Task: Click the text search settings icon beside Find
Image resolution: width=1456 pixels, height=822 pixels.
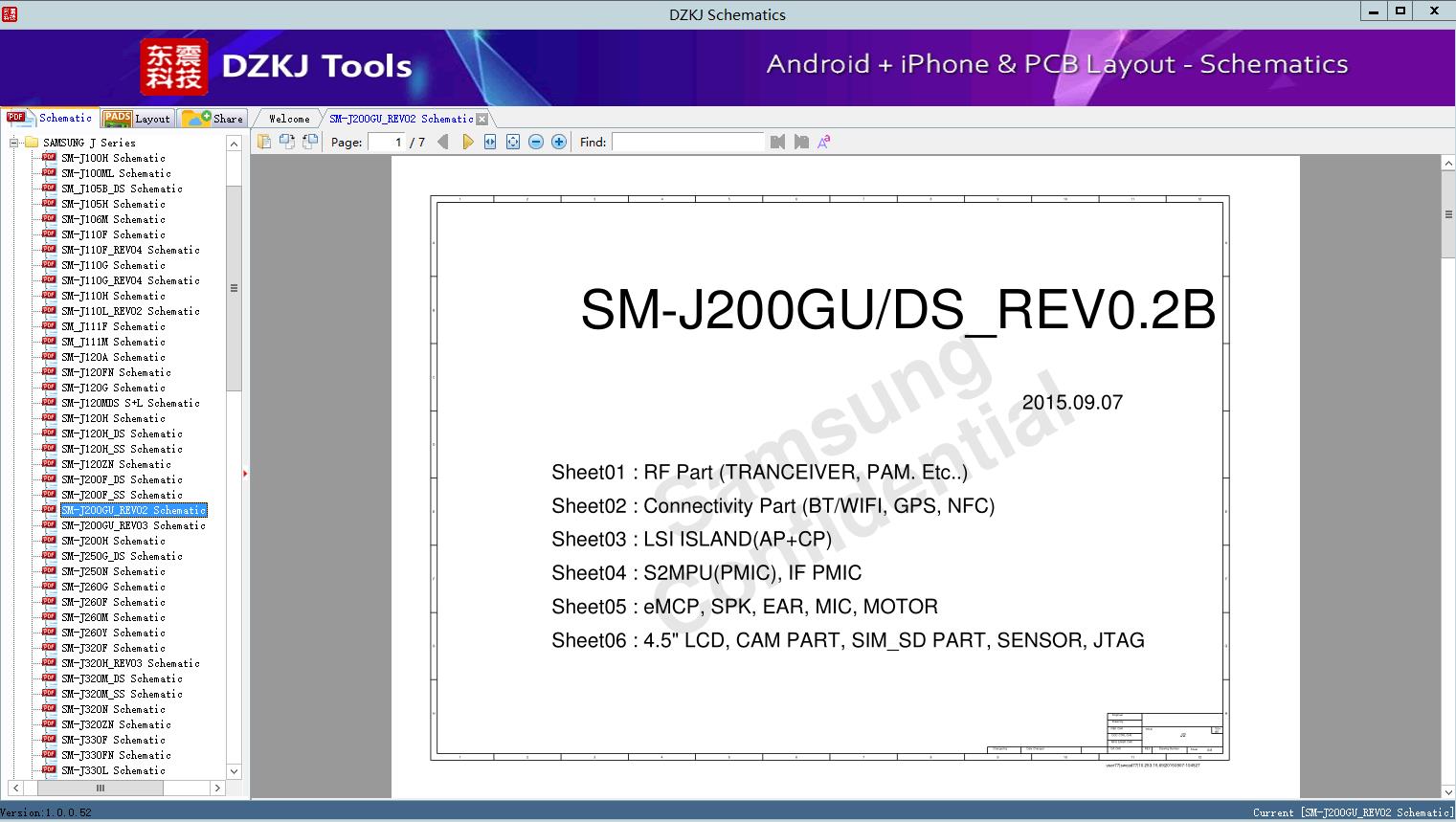Action: coord(822,141)
